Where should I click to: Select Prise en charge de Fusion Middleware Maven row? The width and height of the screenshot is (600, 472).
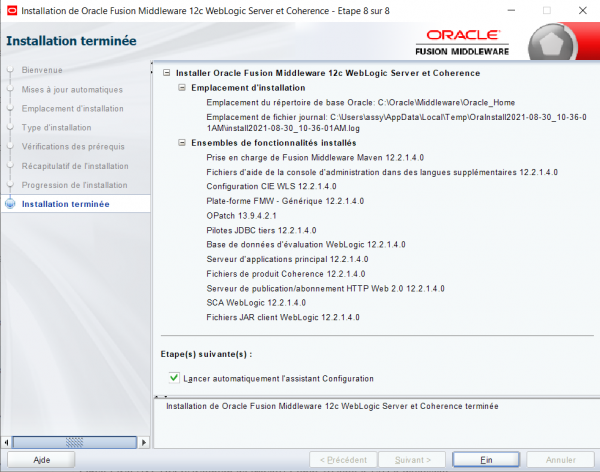[315, 158]
